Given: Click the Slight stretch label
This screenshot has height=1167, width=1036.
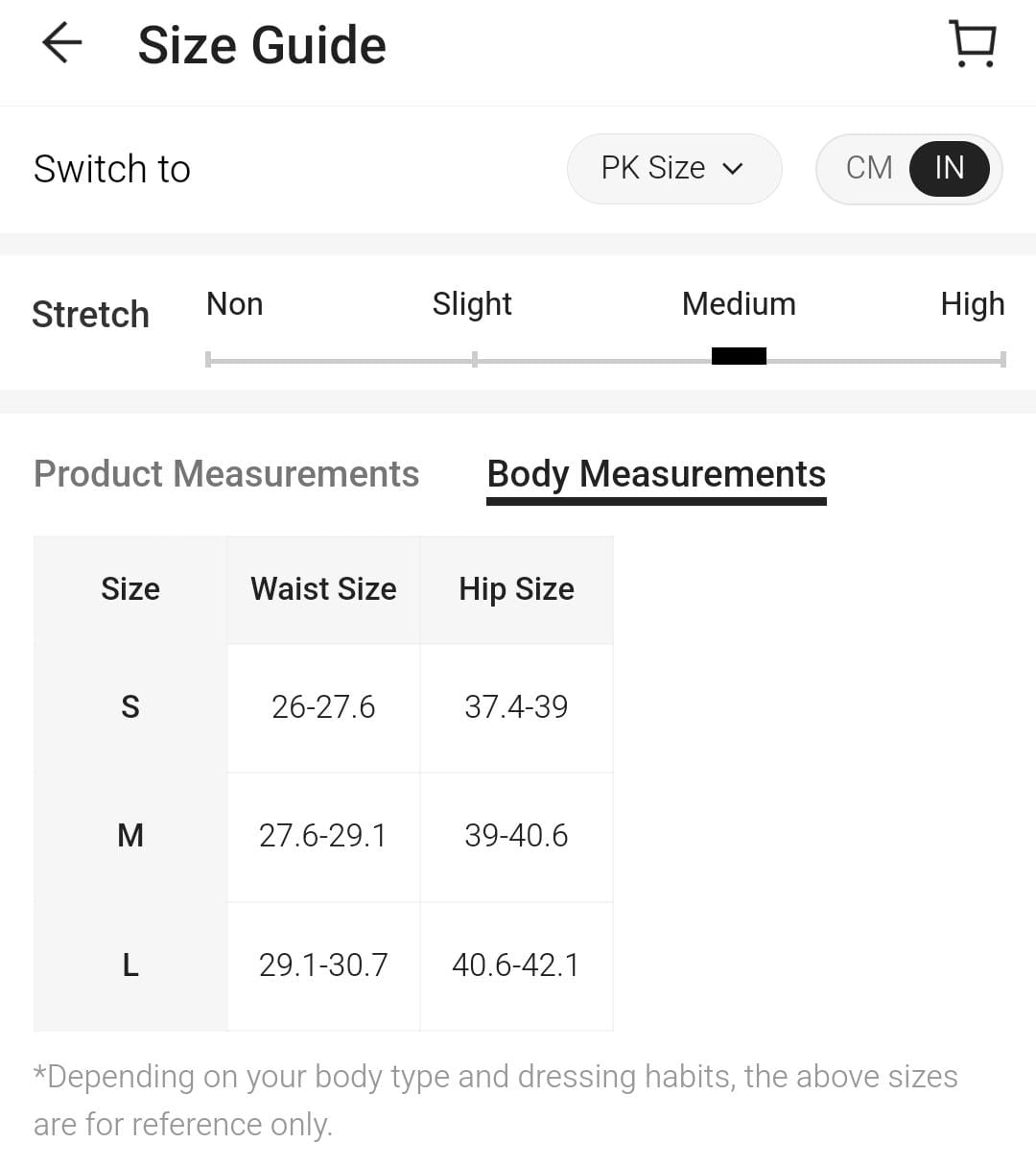Looking at the screenshot, I should tap(472, 304).
